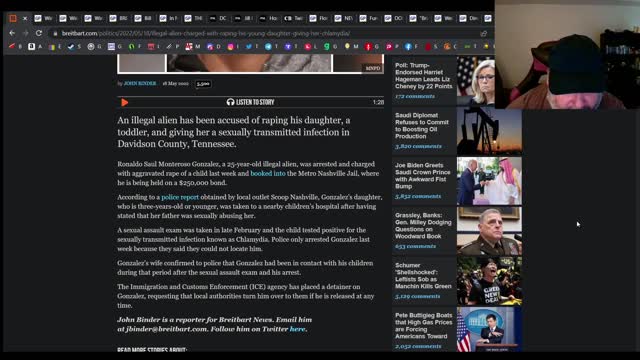Viewport: 640px width, 360px height.
Task: Switch to the tab labeled DO
Action: [x=393, y=18]
